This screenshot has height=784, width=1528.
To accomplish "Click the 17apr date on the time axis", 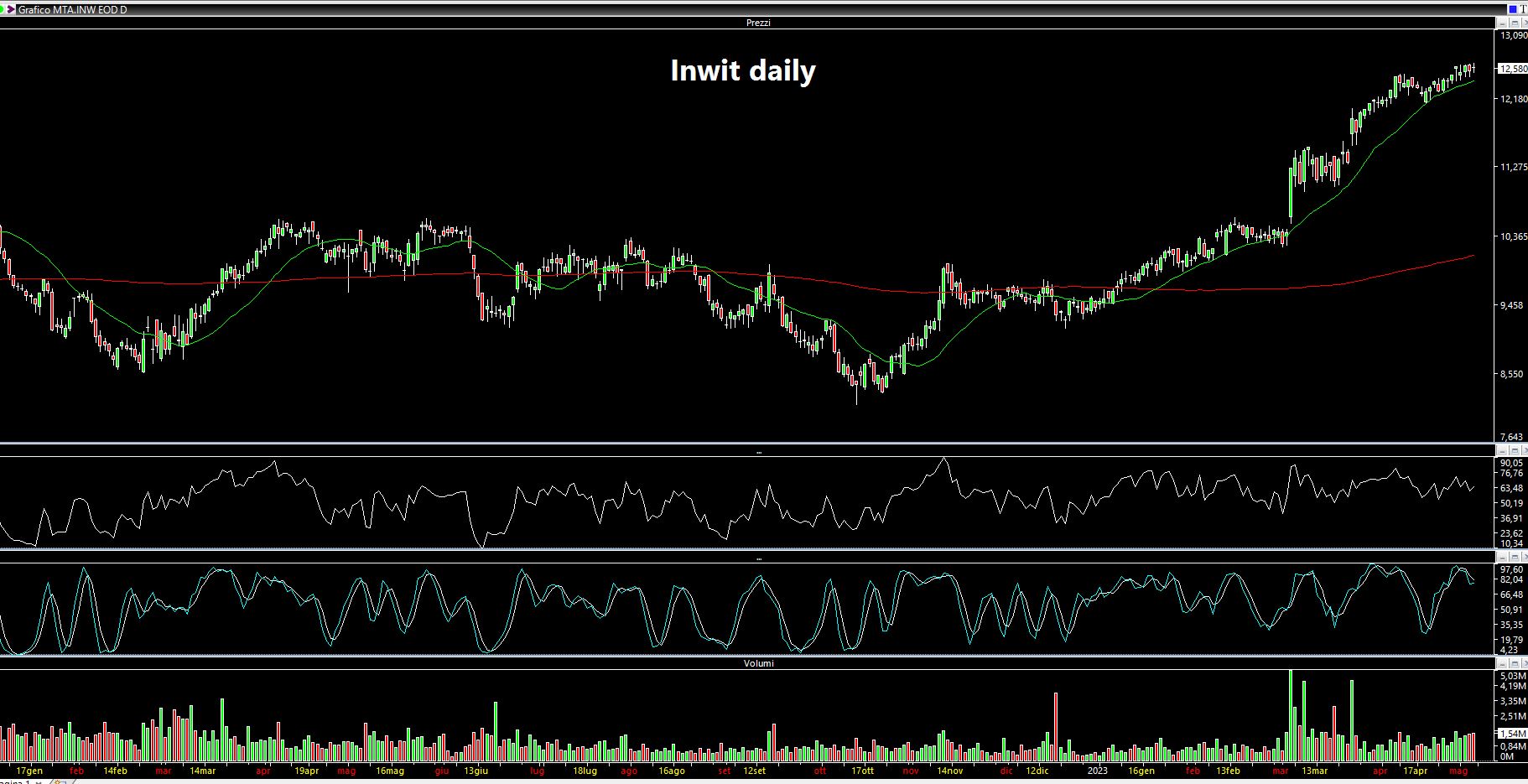I will tap(1415, 771).
